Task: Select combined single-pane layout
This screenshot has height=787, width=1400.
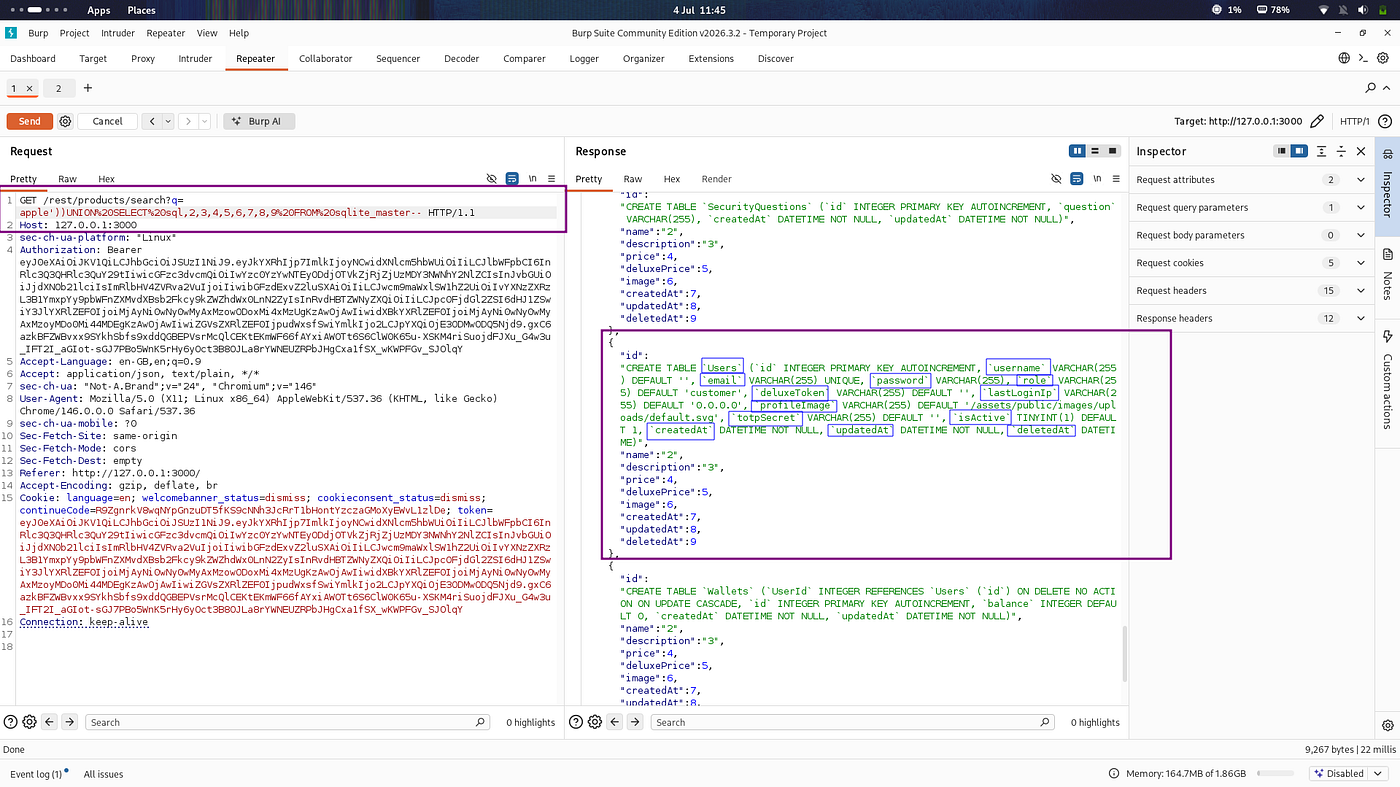Action: point(1112,151)
